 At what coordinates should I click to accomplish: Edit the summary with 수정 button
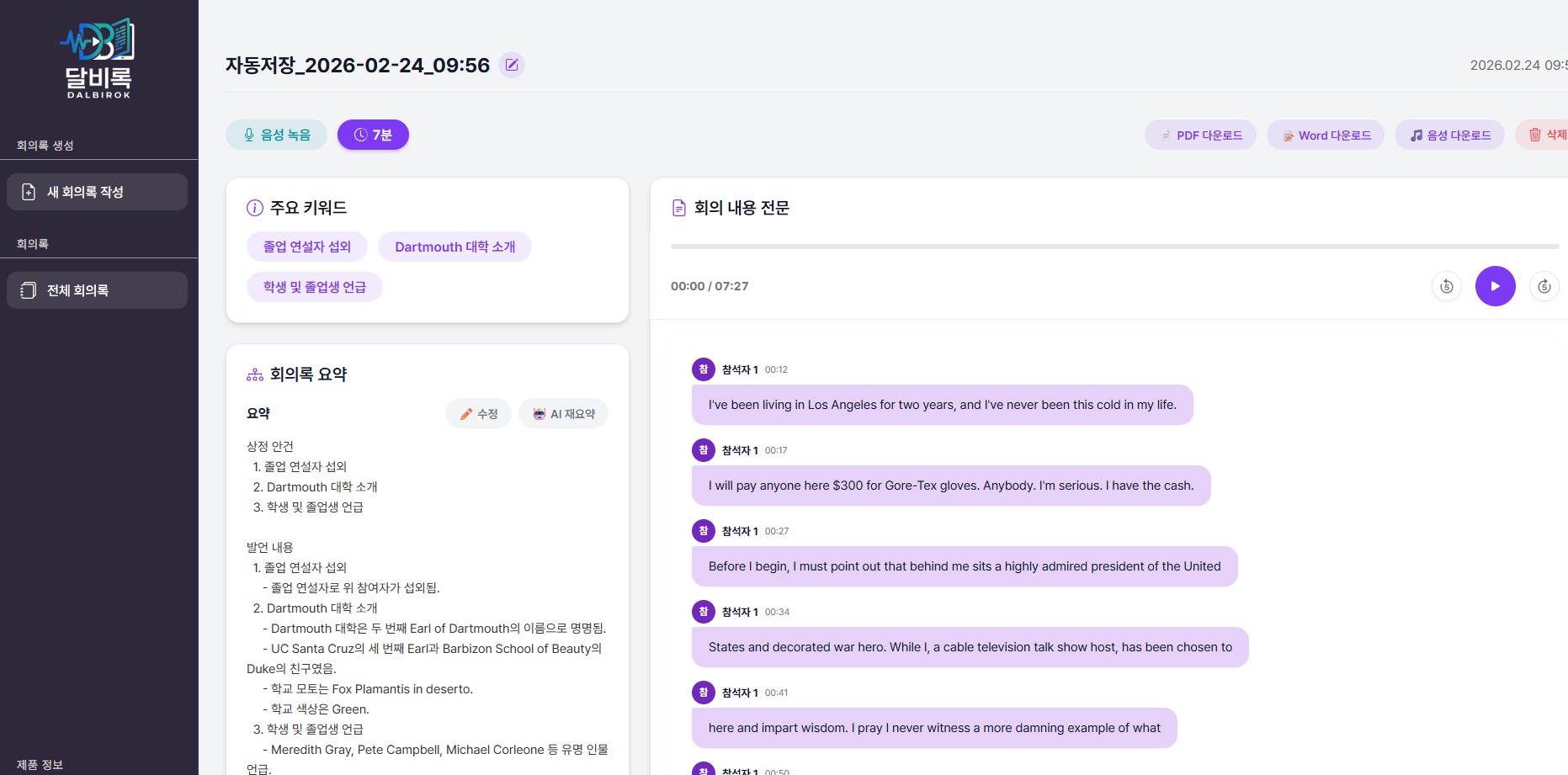(478, 414)
